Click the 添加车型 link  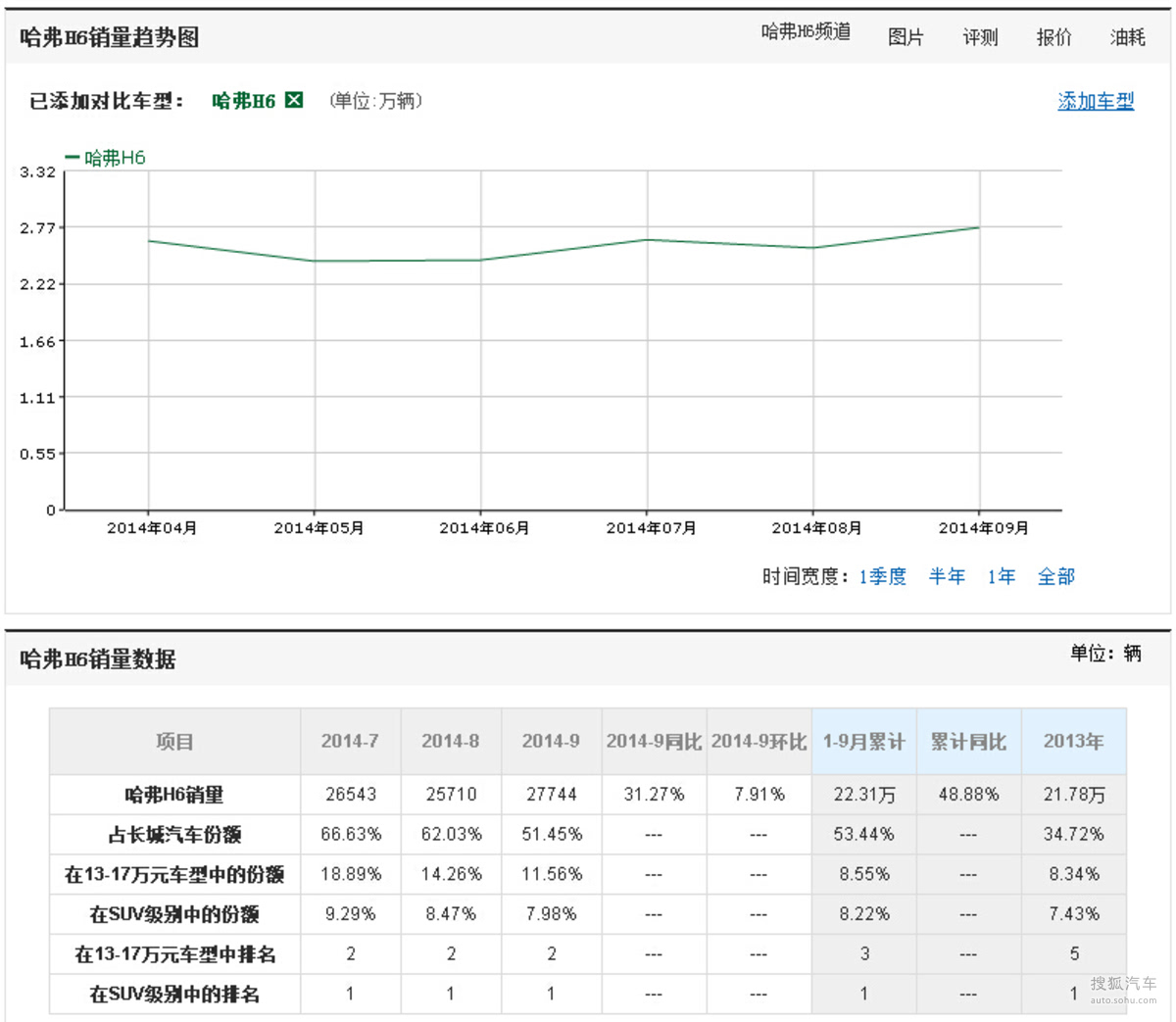1096,101
